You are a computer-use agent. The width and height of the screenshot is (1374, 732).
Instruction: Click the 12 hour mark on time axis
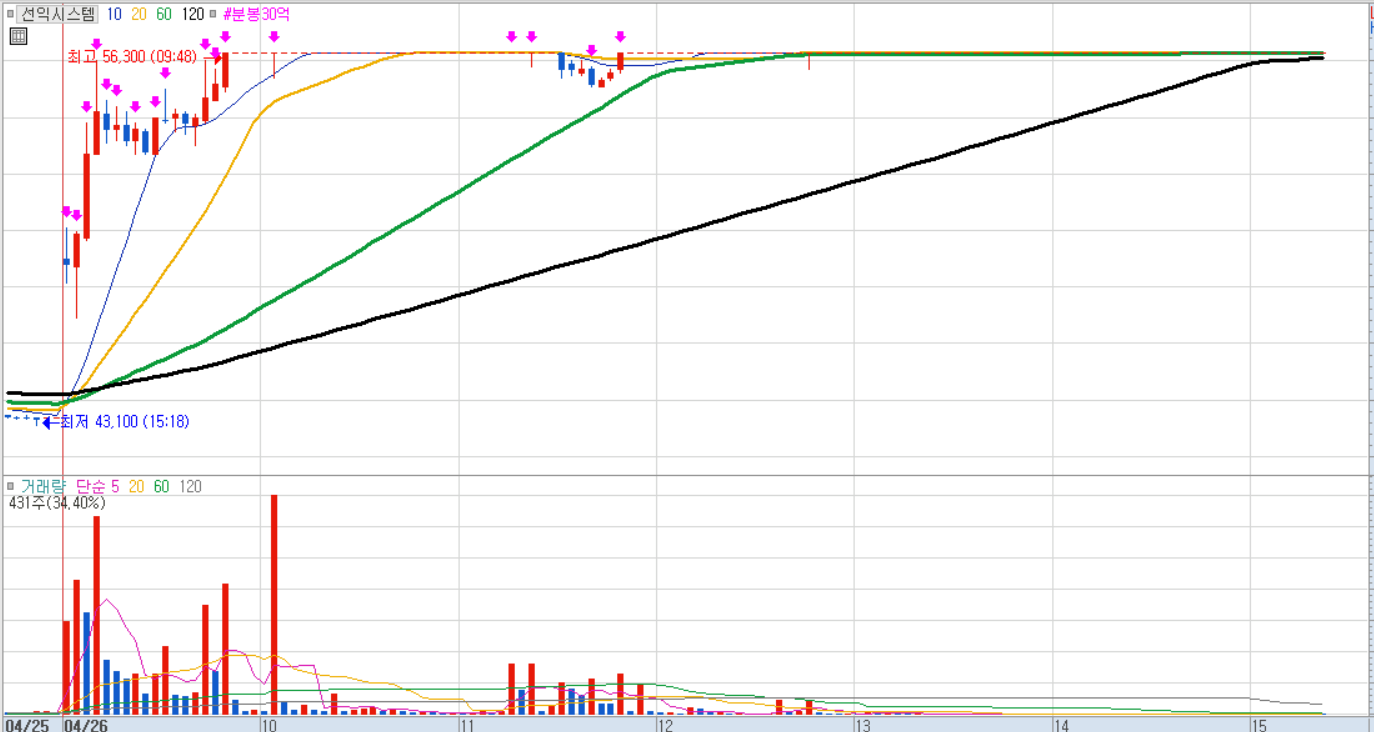pos(665,724)
